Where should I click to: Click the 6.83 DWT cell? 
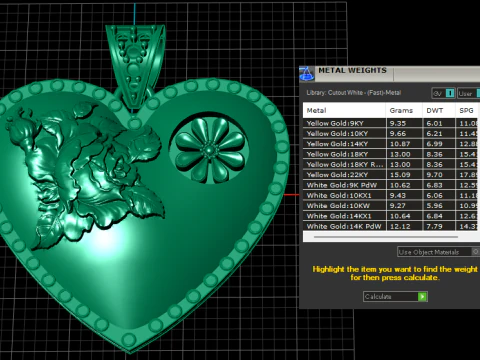pyautogui.click(x=439, y=185)
